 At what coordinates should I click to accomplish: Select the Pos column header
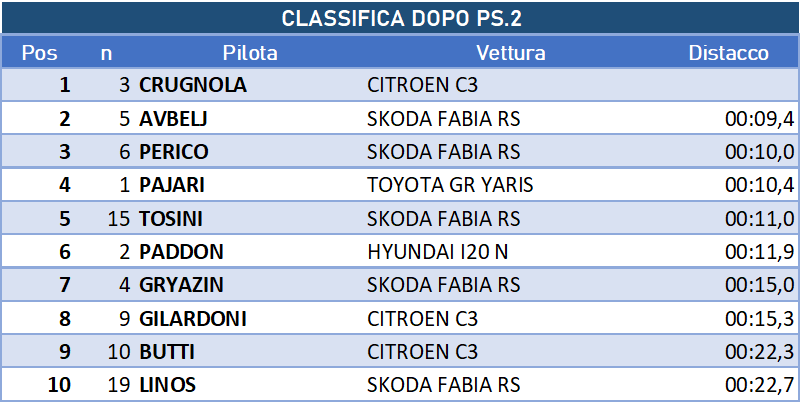[39, 53]
